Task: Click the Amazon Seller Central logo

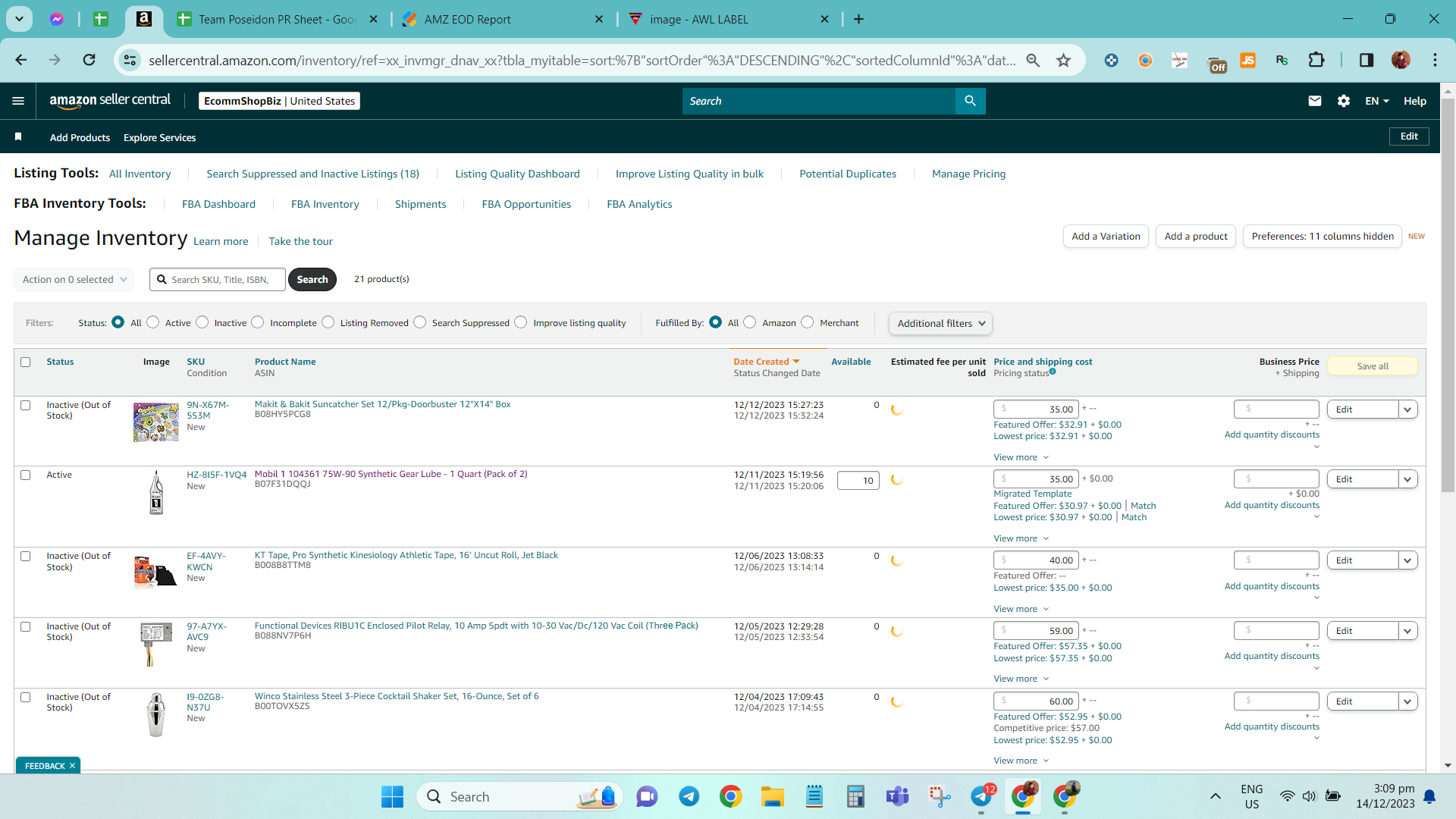Action: (x=110, y=101)
